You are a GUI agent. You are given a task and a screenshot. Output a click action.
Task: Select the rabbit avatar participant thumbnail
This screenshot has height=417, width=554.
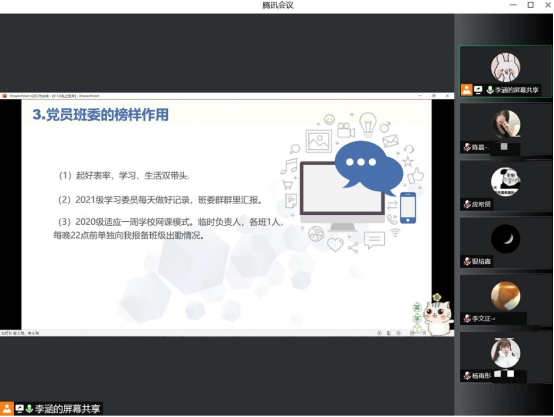tap(505, 67)
